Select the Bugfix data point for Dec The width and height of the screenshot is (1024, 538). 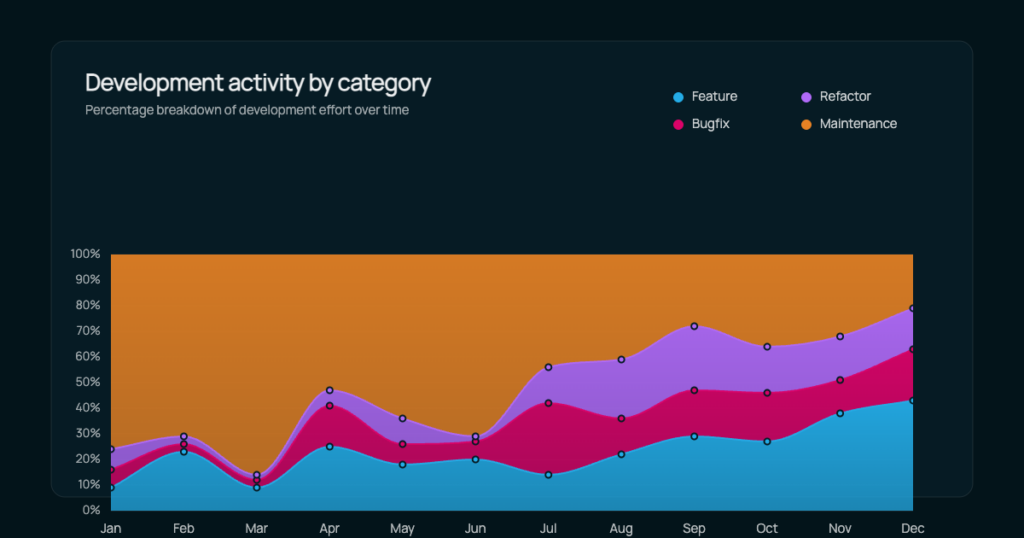[912, 349]
